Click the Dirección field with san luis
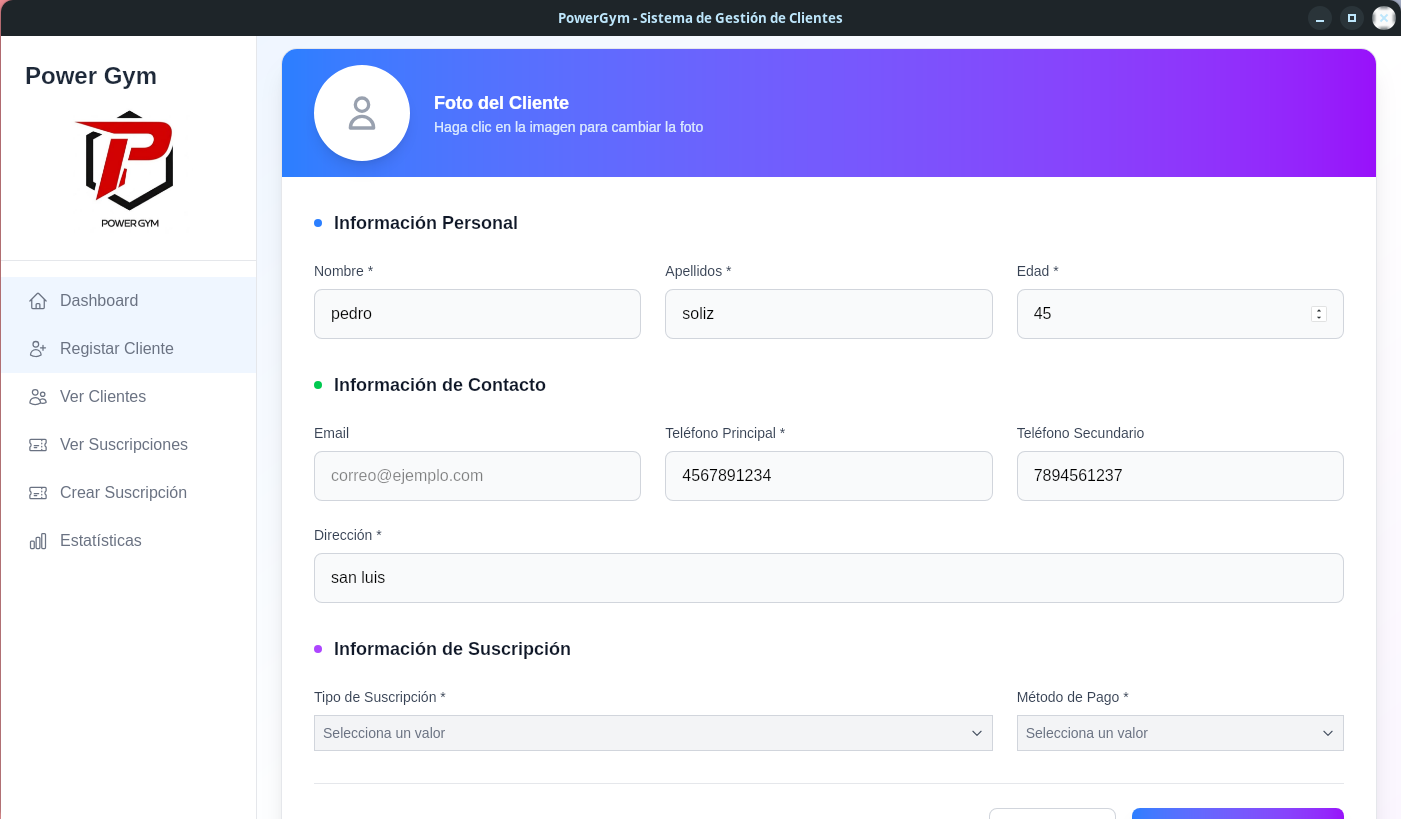Viewport: 1401px width, 819px height. tap(828, 578)
